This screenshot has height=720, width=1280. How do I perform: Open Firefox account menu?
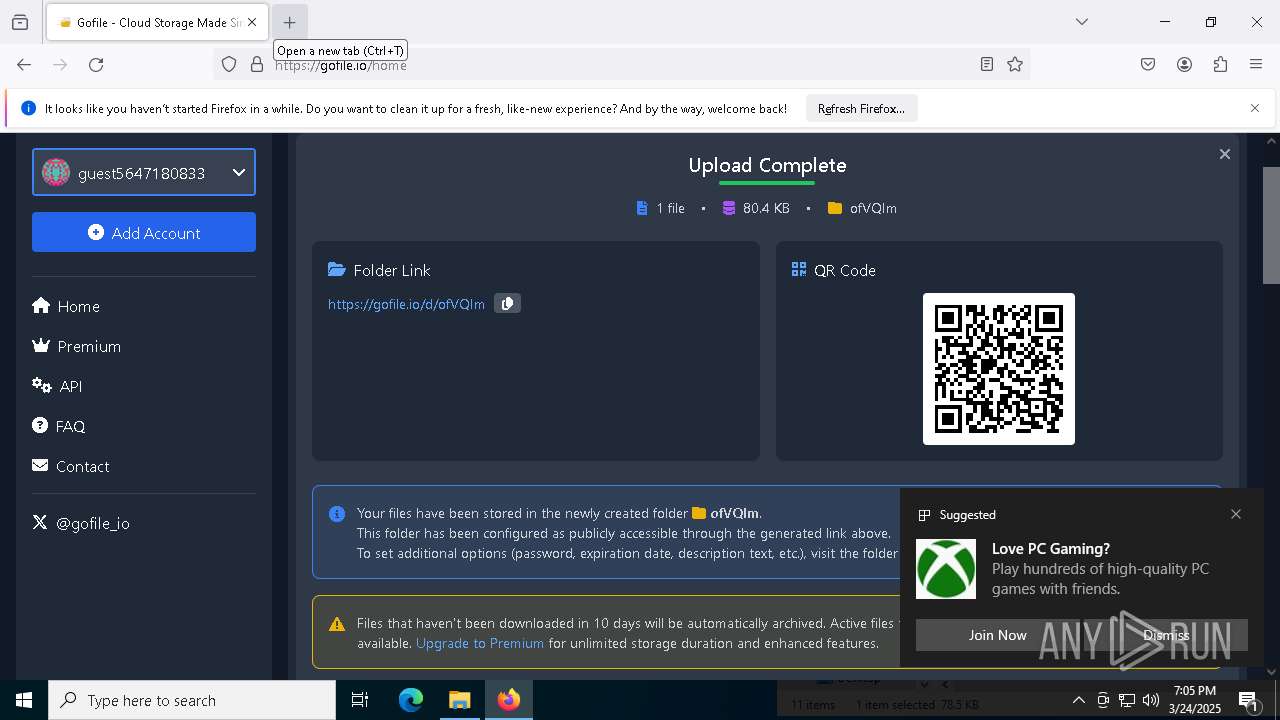pos(1184,65)
